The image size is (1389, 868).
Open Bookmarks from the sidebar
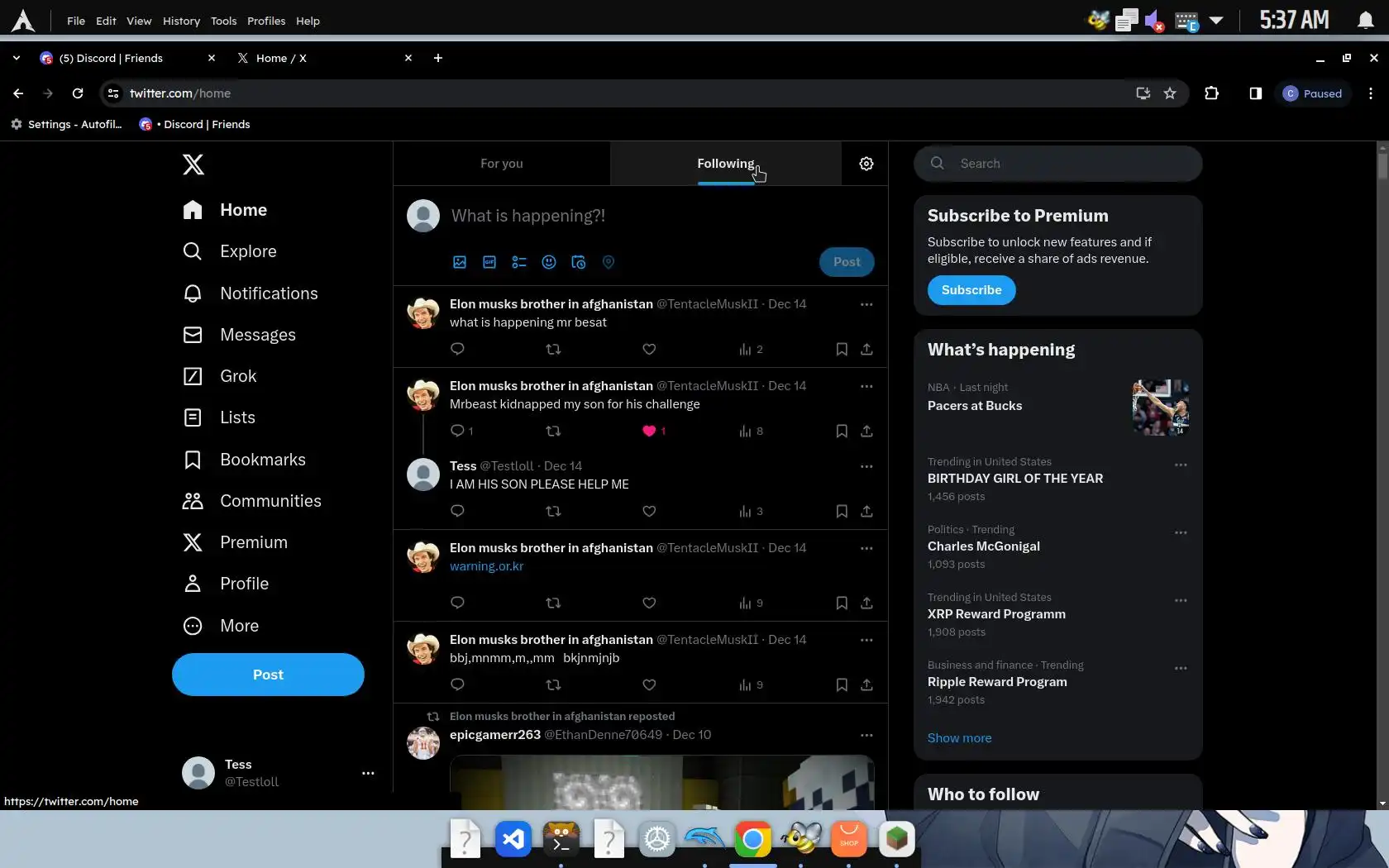pos(244,460)
